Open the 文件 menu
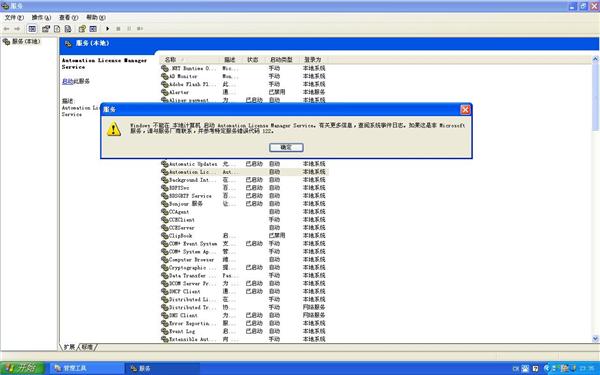 [x=14, y=18]
